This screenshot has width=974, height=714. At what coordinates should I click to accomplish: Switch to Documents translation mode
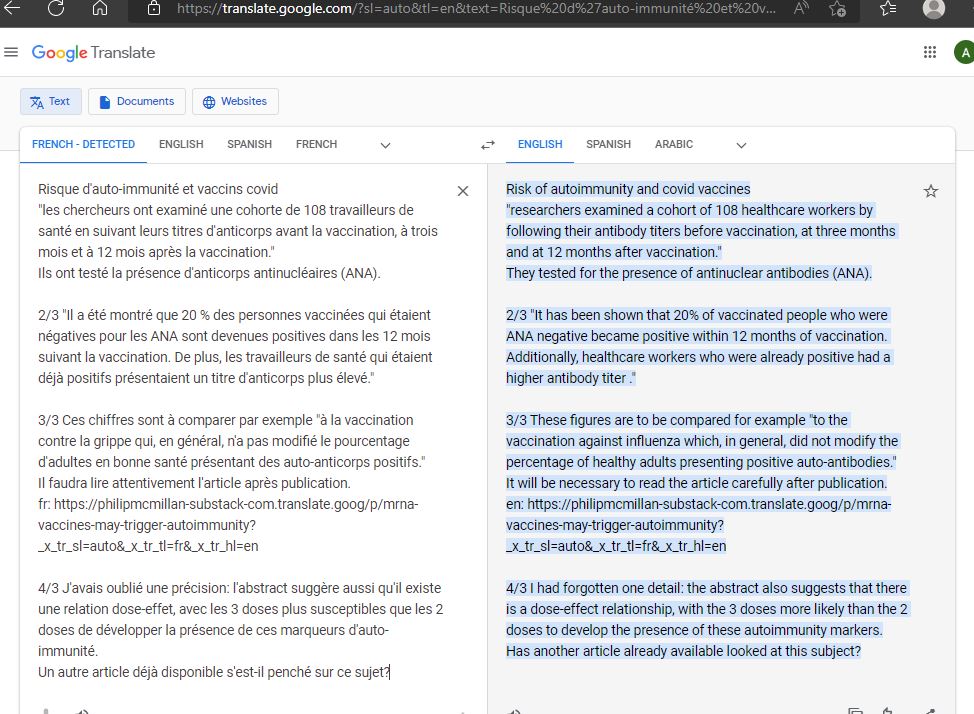pyautogui.click(x=137, y=101)
